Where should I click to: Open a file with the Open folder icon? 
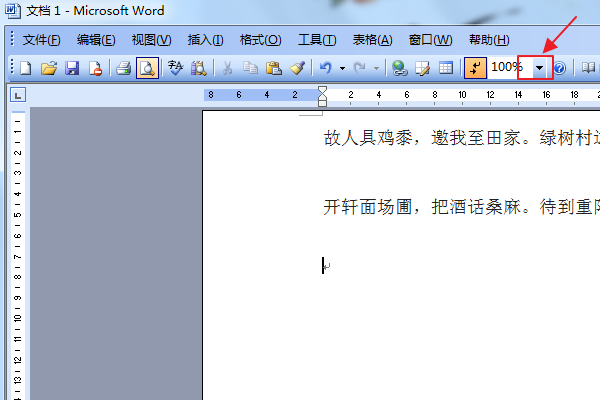click(49, 68)
